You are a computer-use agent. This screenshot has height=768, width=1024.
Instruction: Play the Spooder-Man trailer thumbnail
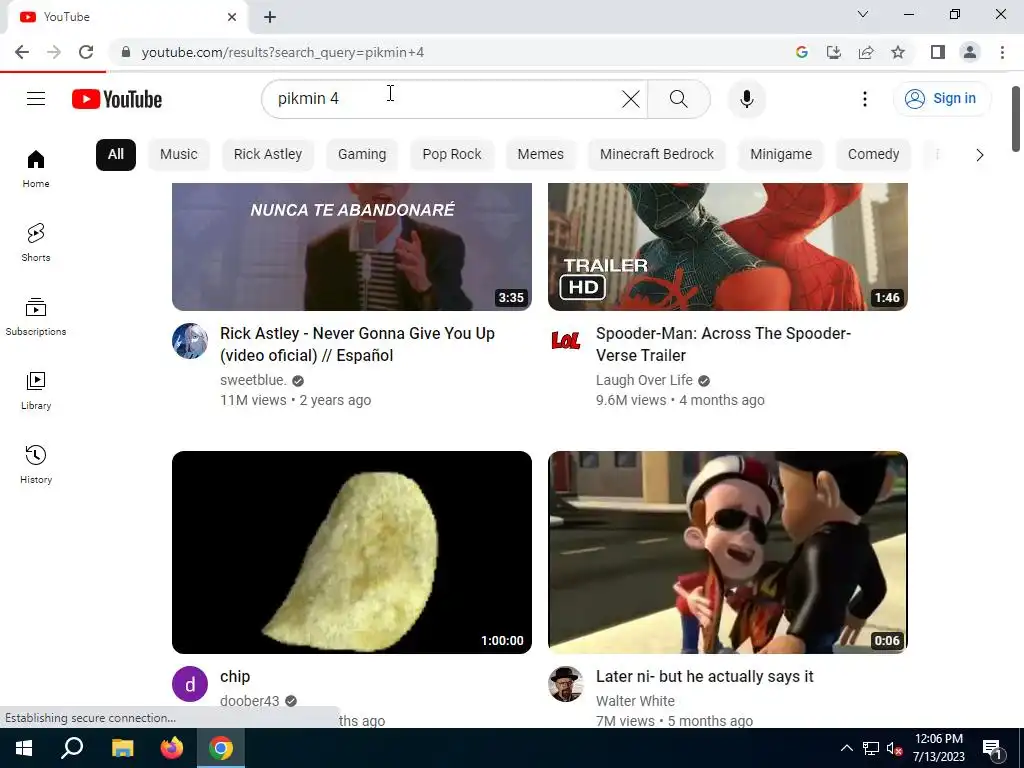(x=728, y=247)
